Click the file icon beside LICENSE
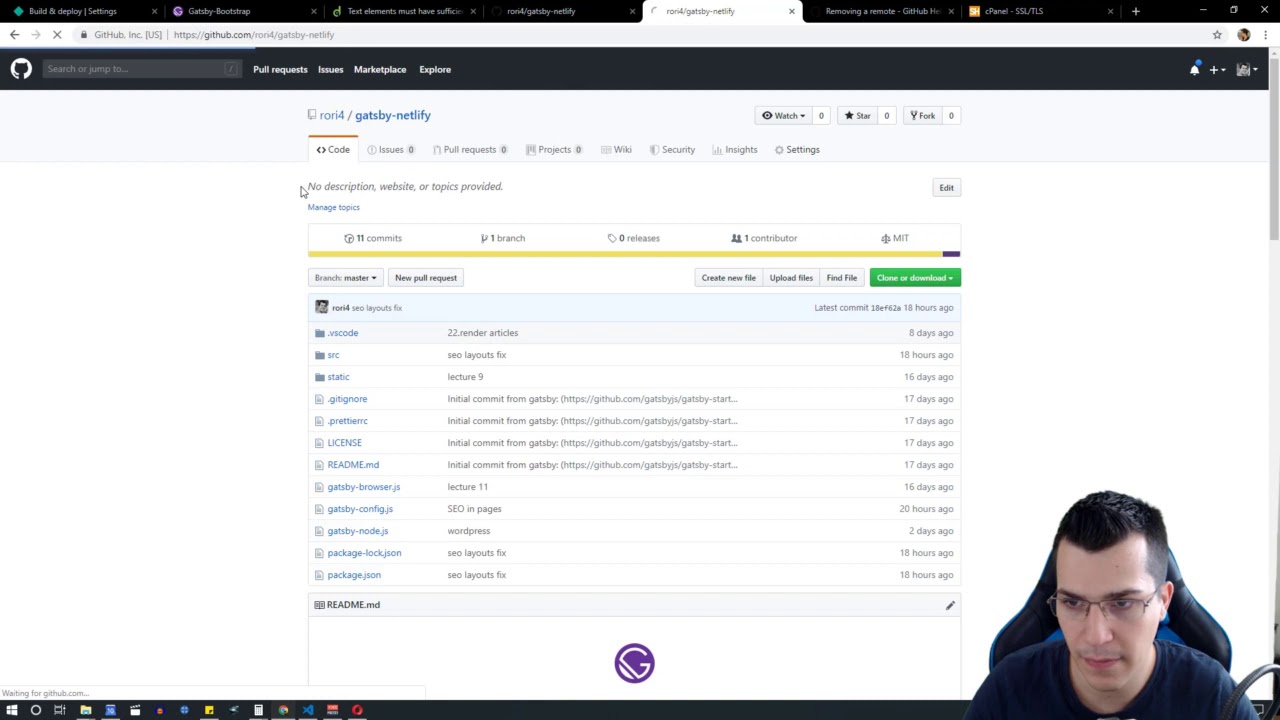Image resolution: width=1280 pixels, height=720 pixels. point(319,443)
